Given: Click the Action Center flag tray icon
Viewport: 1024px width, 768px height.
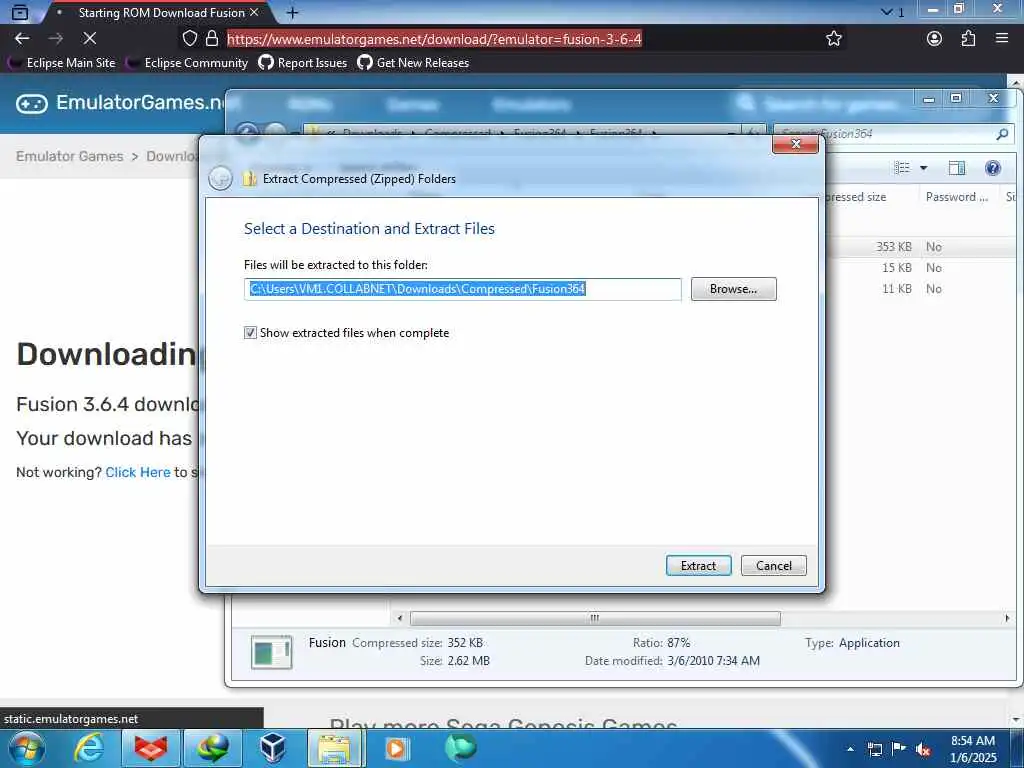Looking at the screenshot, I should click(899, 749).
